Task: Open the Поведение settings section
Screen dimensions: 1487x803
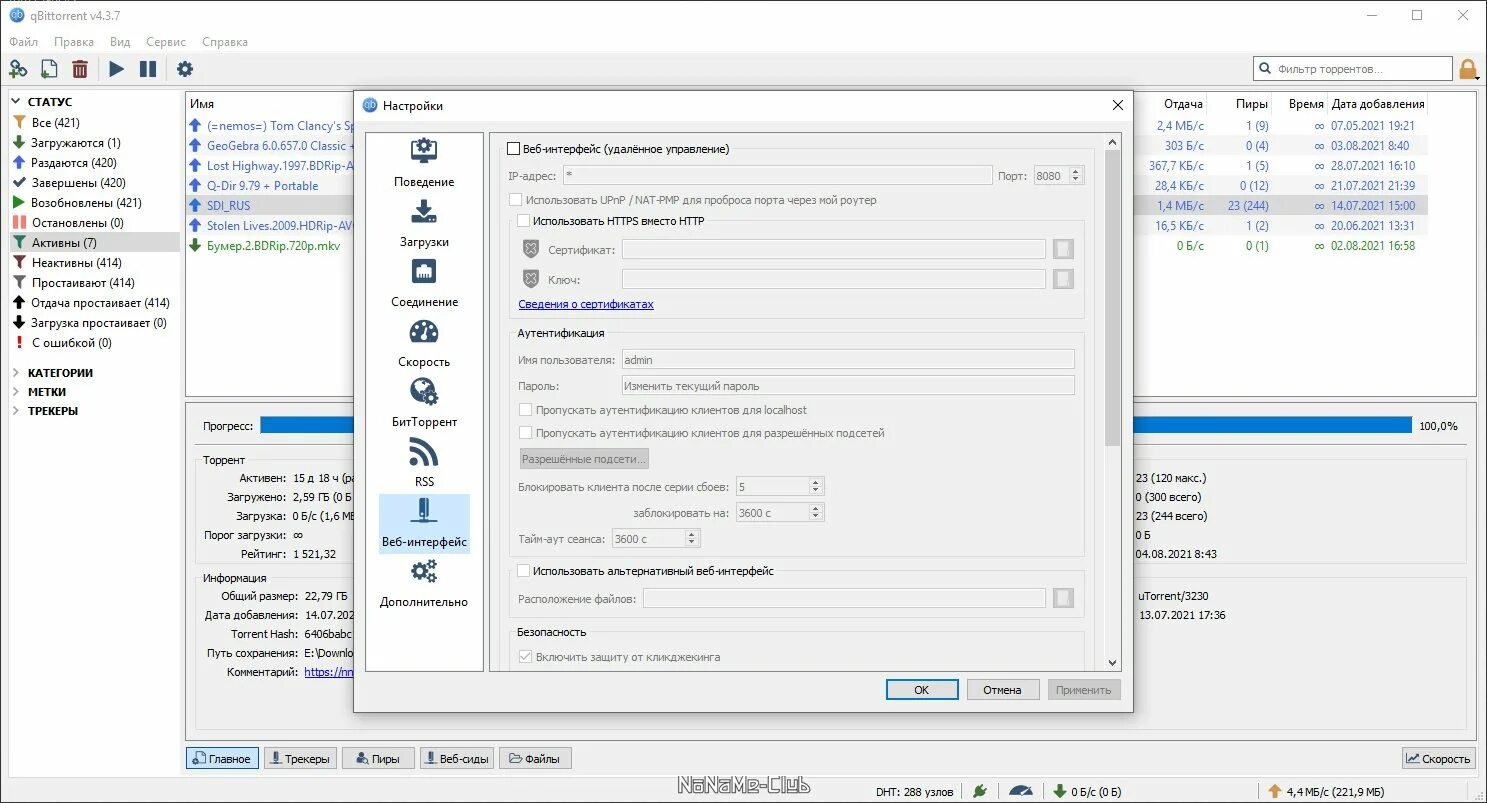Action: 424,163
